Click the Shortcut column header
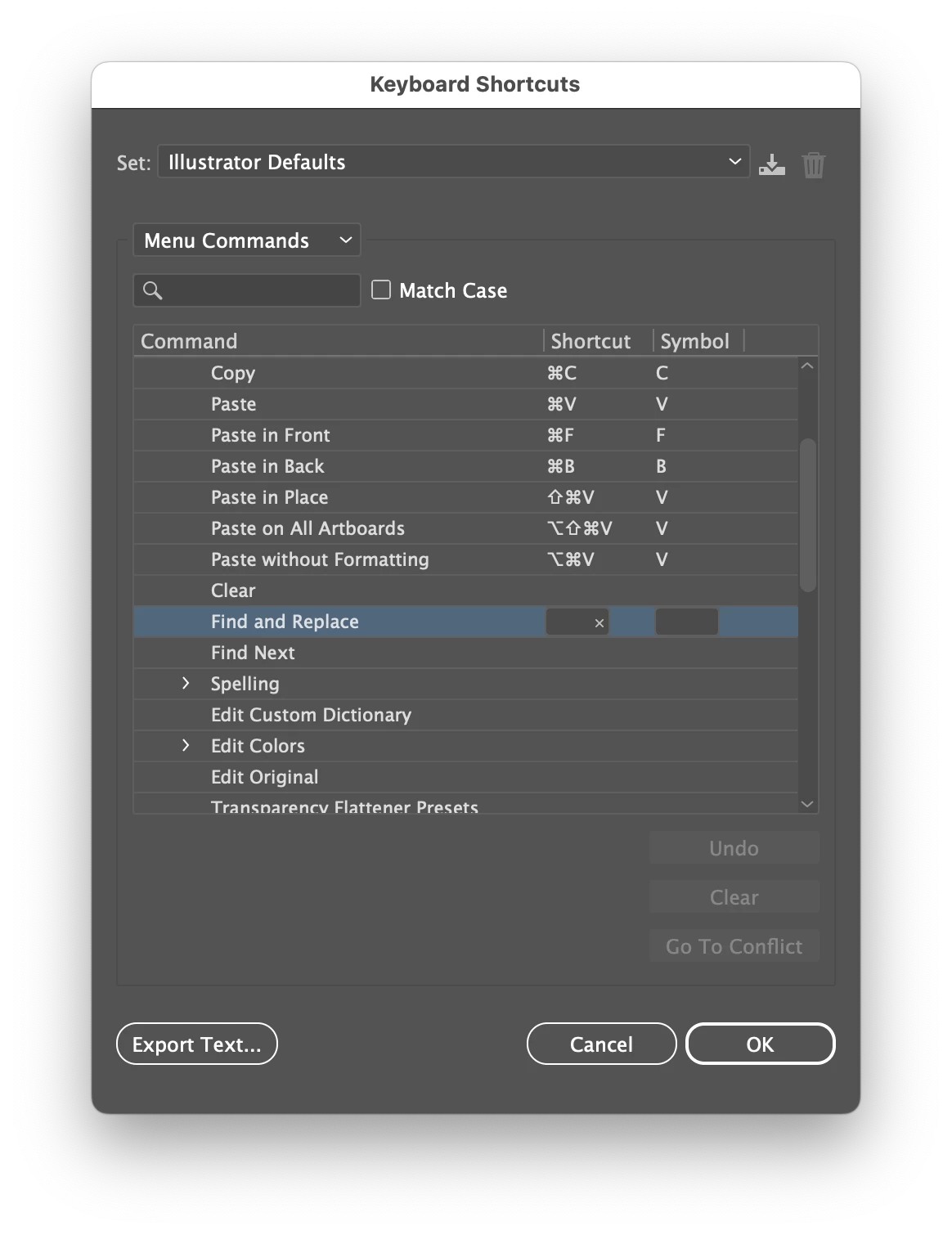 point(599,341)
